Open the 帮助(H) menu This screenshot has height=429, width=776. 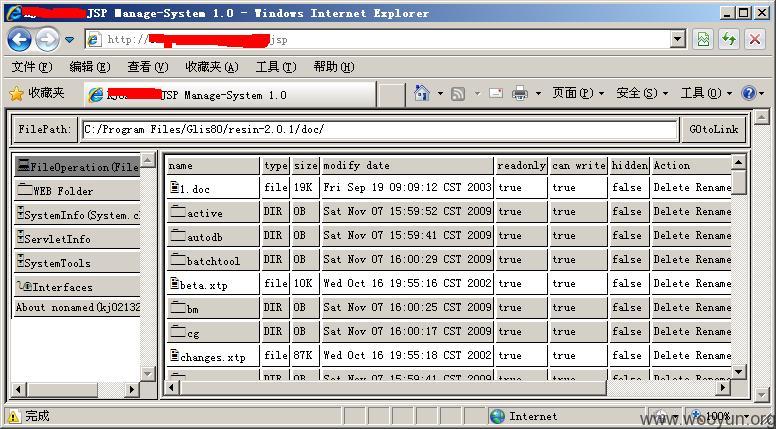tap(334, 67)
